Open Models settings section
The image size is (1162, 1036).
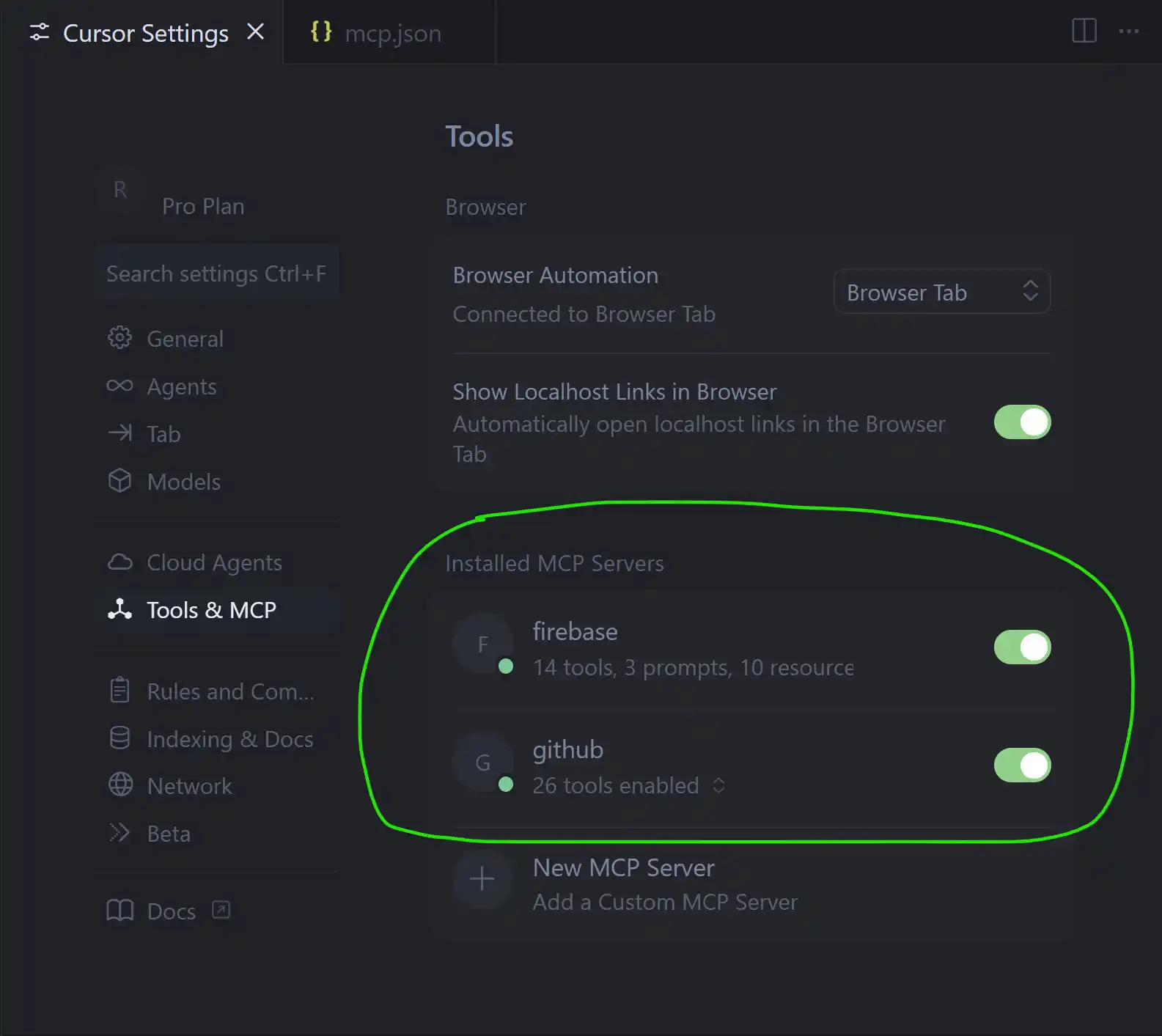pos(218,481)
